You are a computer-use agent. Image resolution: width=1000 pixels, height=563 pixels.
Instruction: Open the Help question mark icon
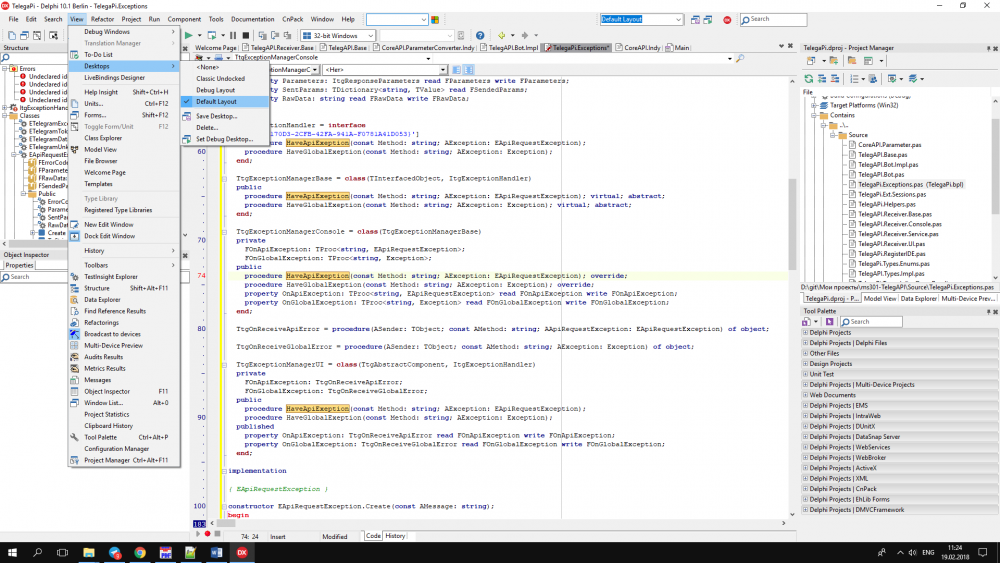coord(480,36)
